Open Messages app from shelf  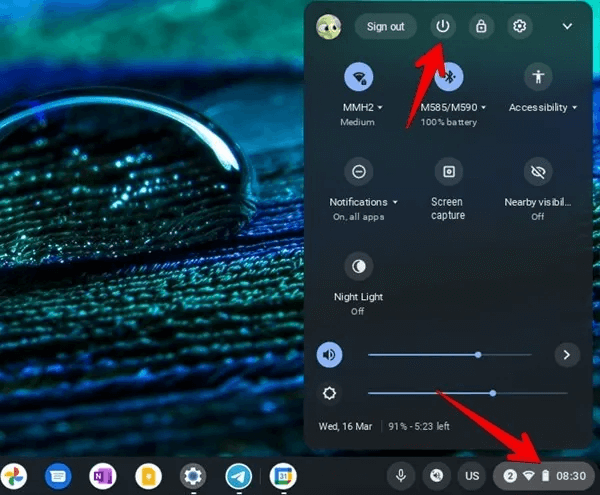pyautogui.click(x=58, y=476)
